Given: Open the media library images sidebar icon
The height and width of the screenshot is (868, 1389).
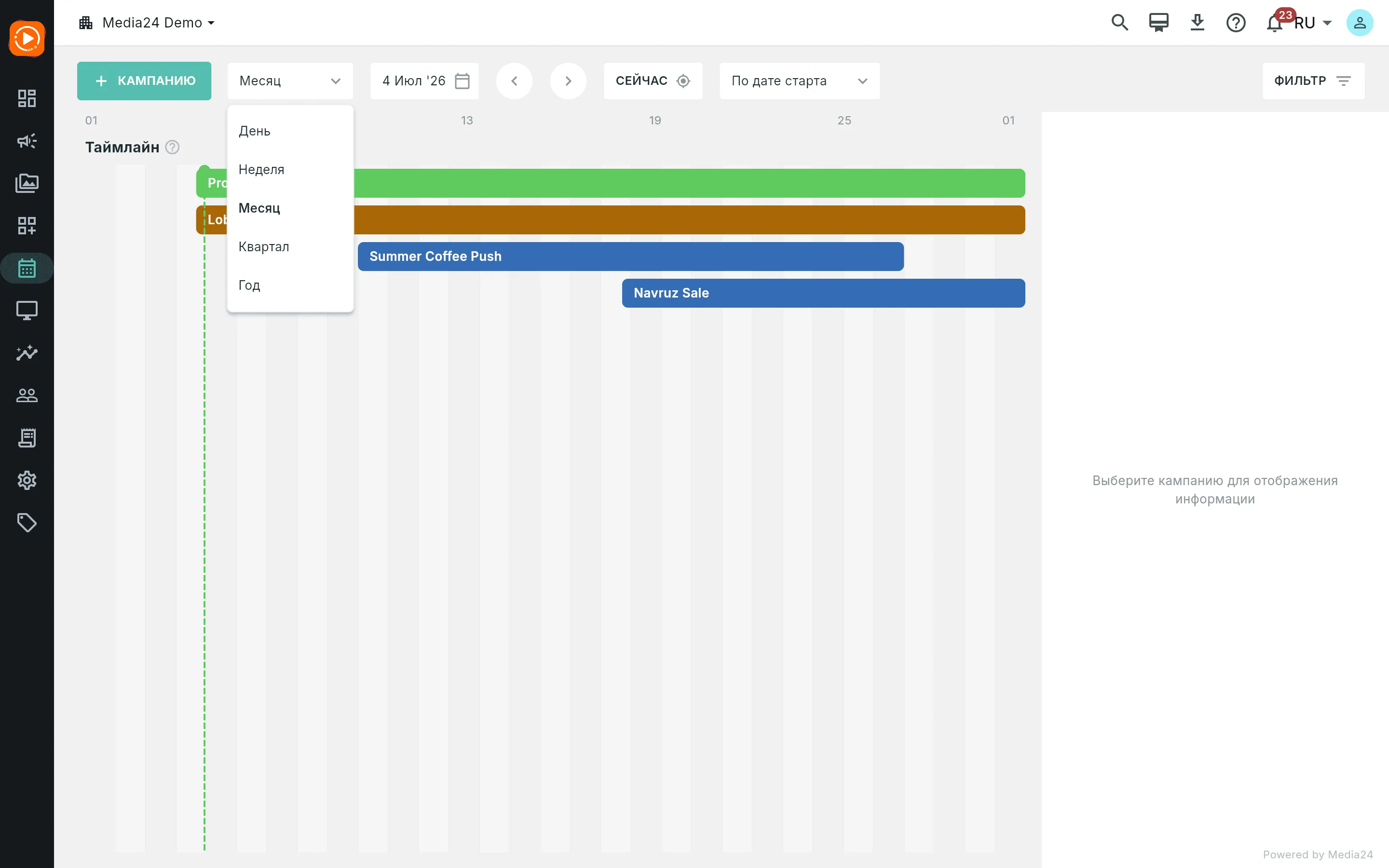Looking at the screenshot, I should click(27, 183).
